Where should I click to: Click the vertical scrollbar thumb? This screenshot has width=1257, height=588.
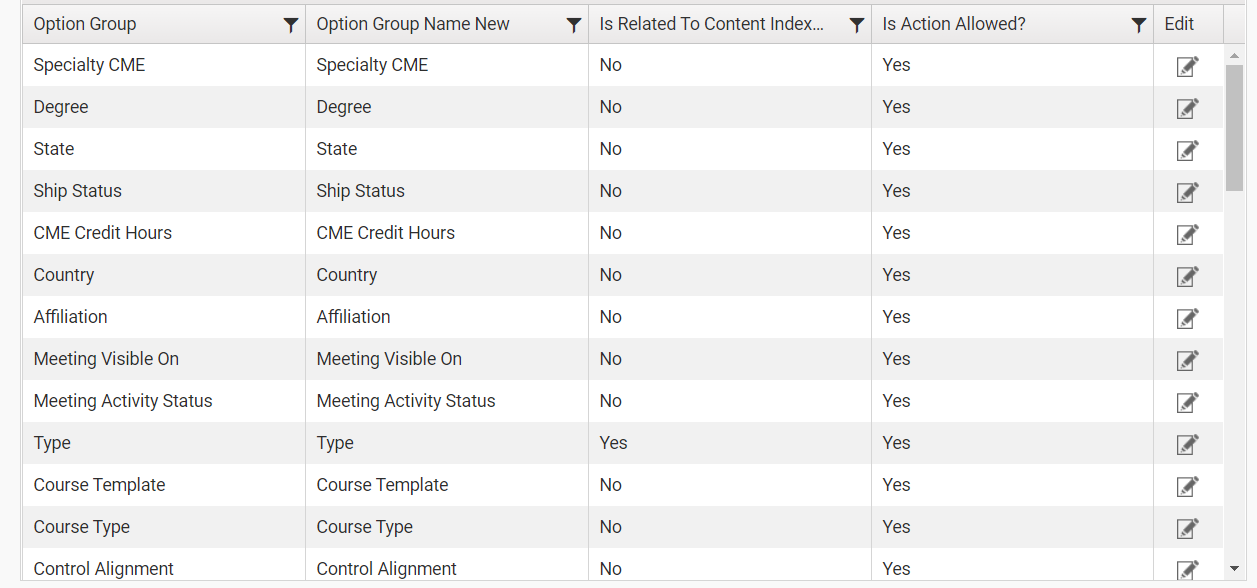point(1234,127)
